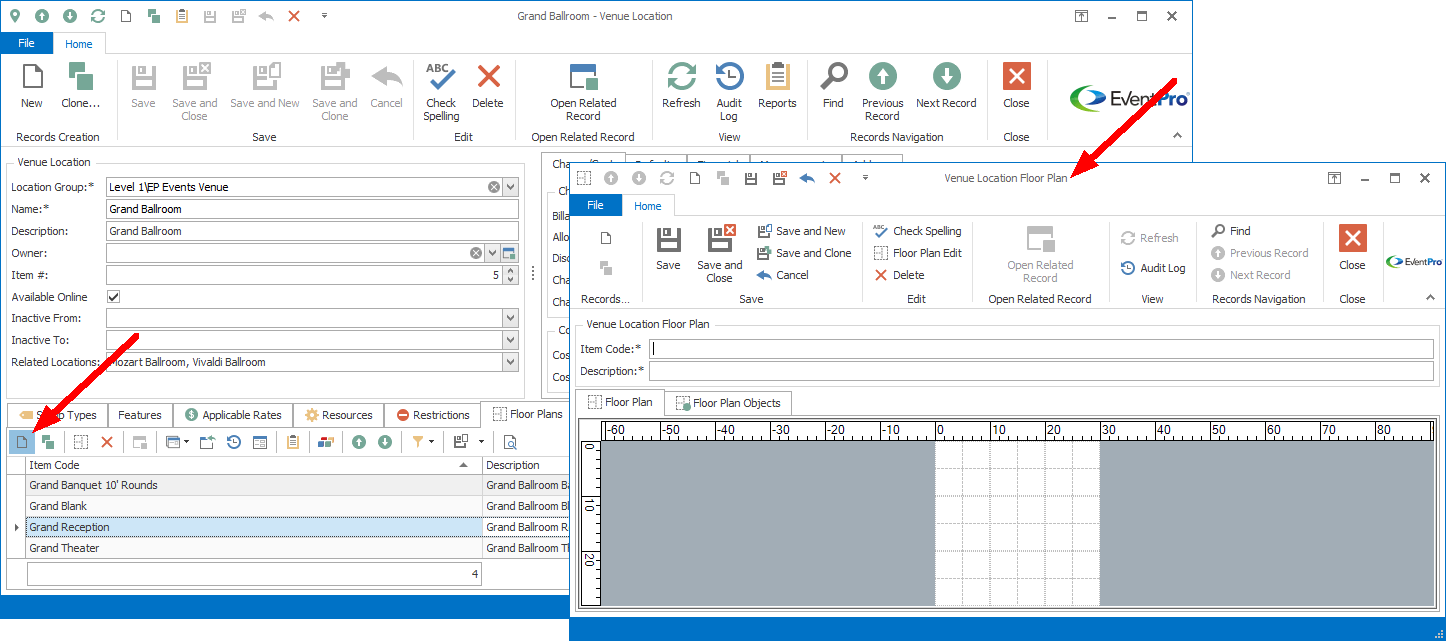Open Audit Log in Grand Ballroom ribbon
This screenshot has height=641, width=1446.
click(x=729, y=92)
